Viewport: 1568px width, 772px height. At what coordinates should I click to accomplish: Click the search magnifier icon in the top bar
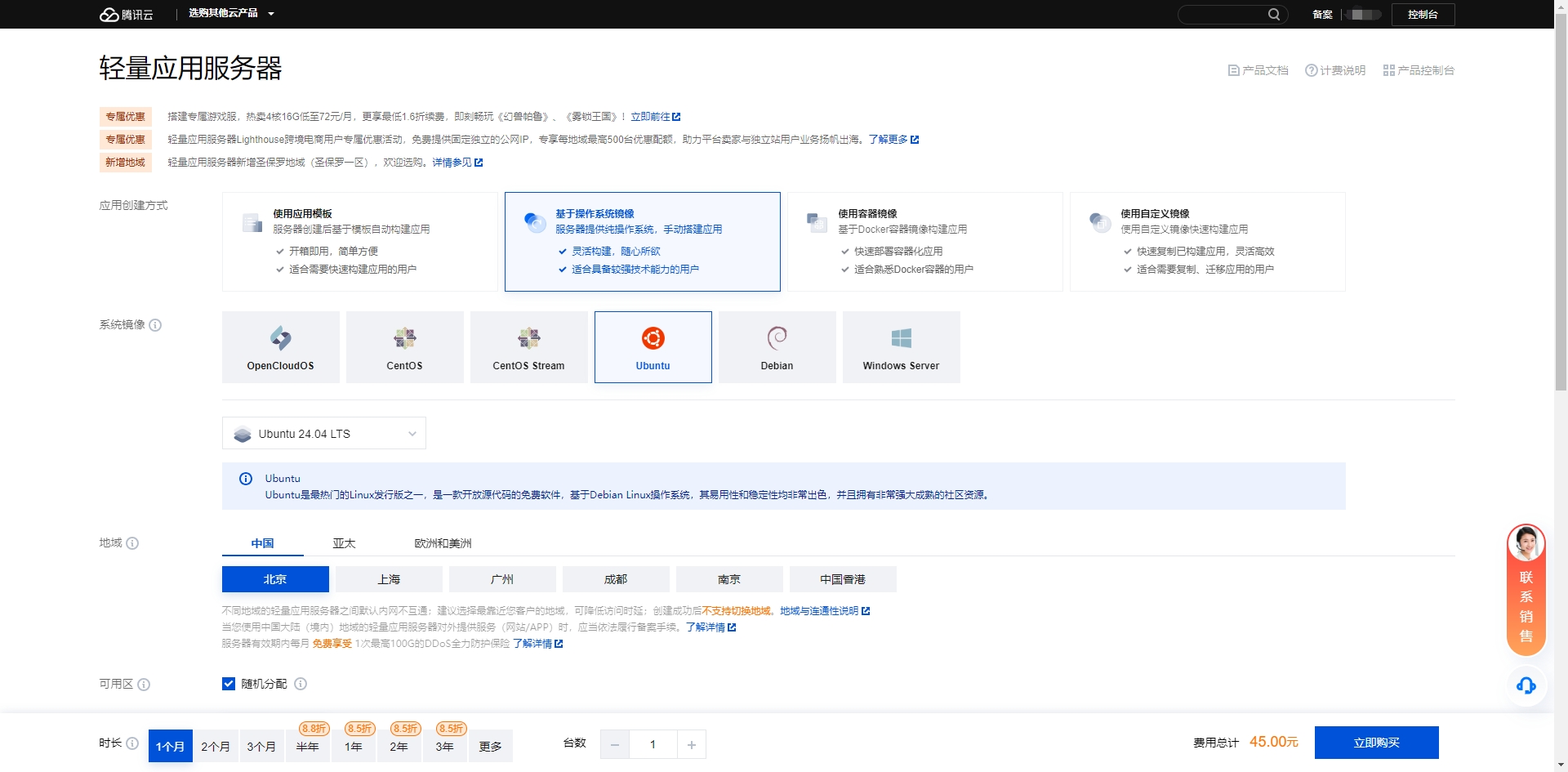(x=1273, y=15)
